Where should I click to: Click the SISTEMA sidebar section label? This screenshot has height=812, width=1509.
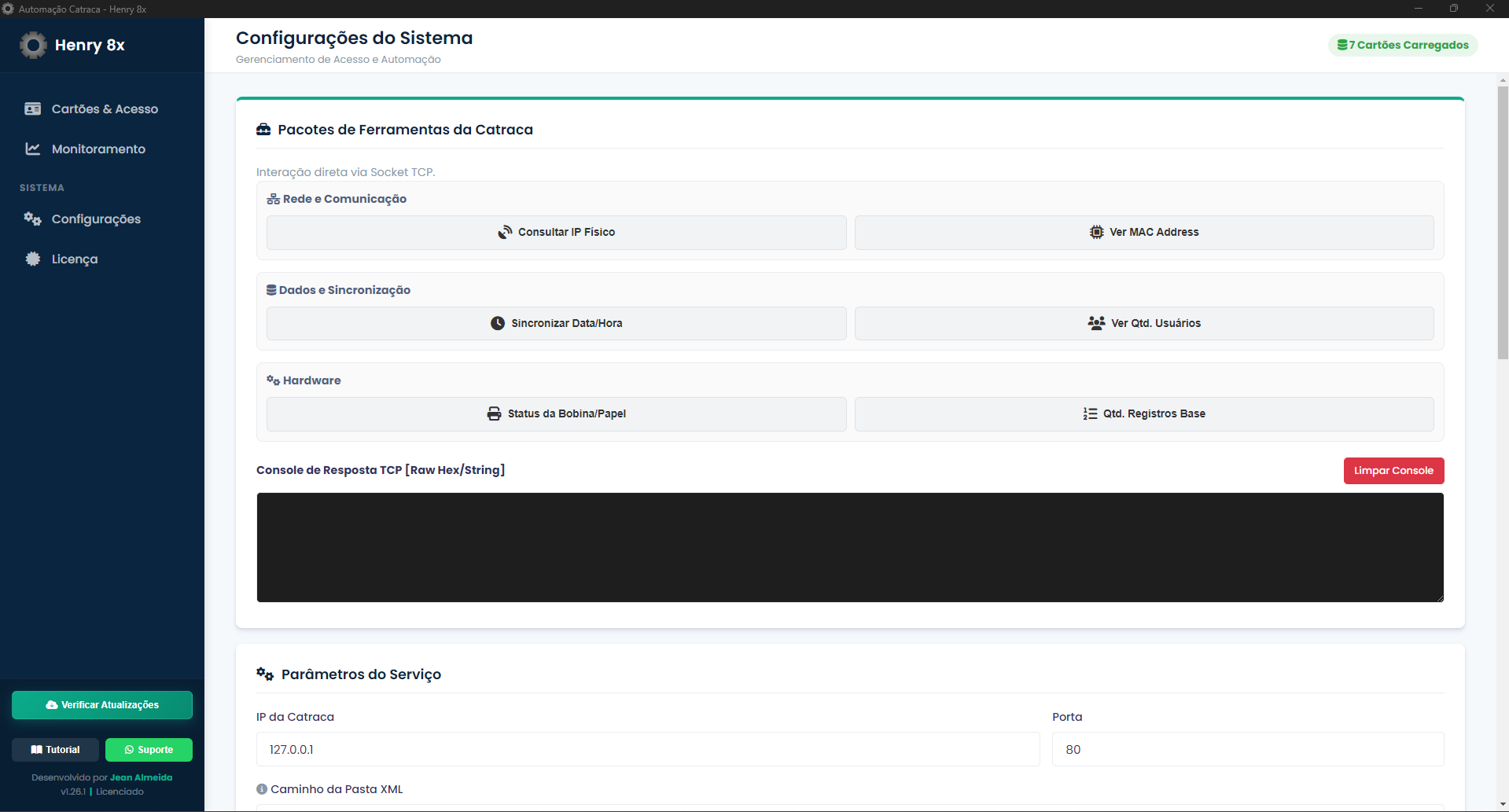(x=42, y=188)
